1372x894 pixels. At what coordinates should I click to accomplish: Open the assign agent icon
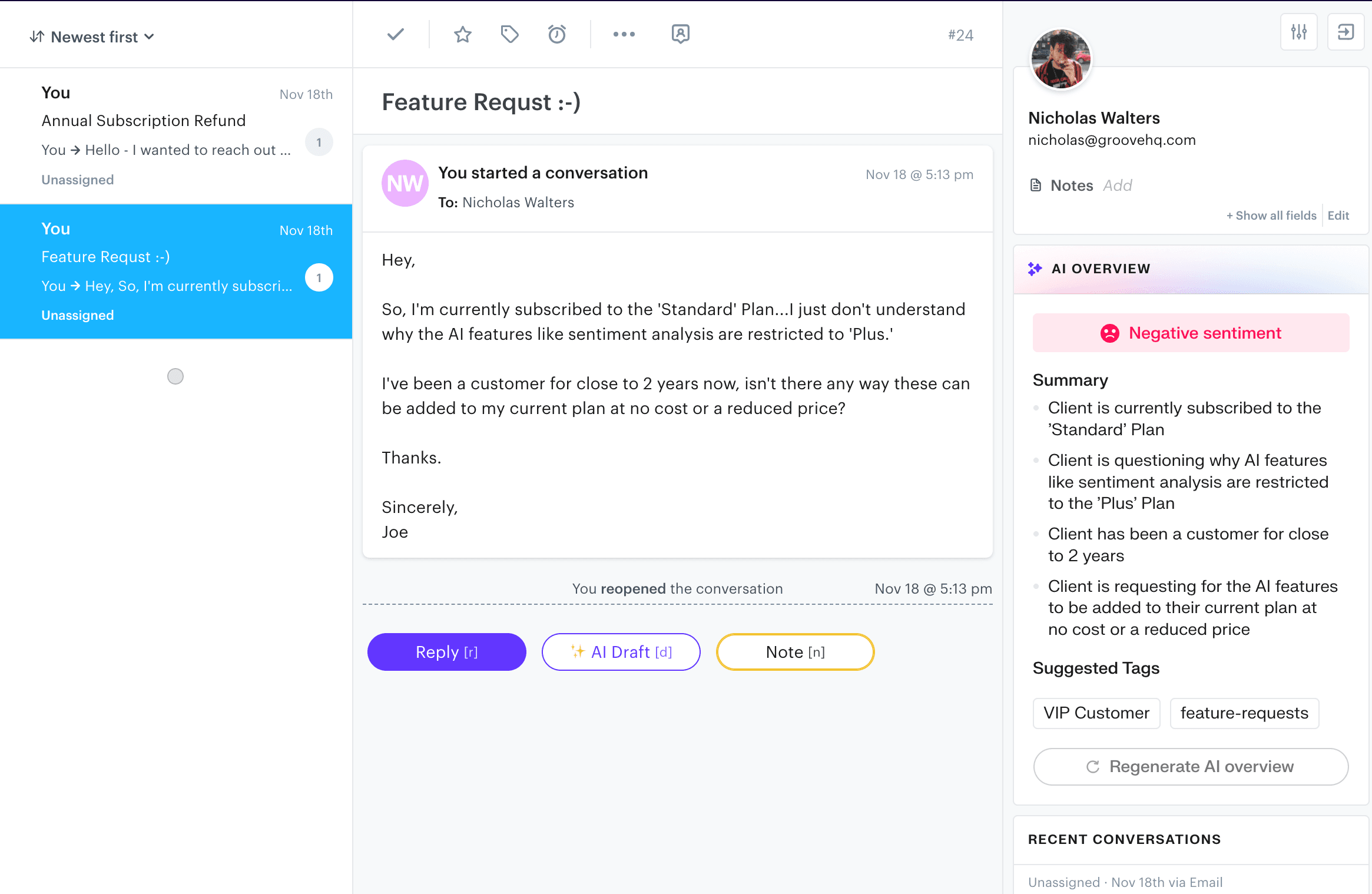tap(680, 34)
